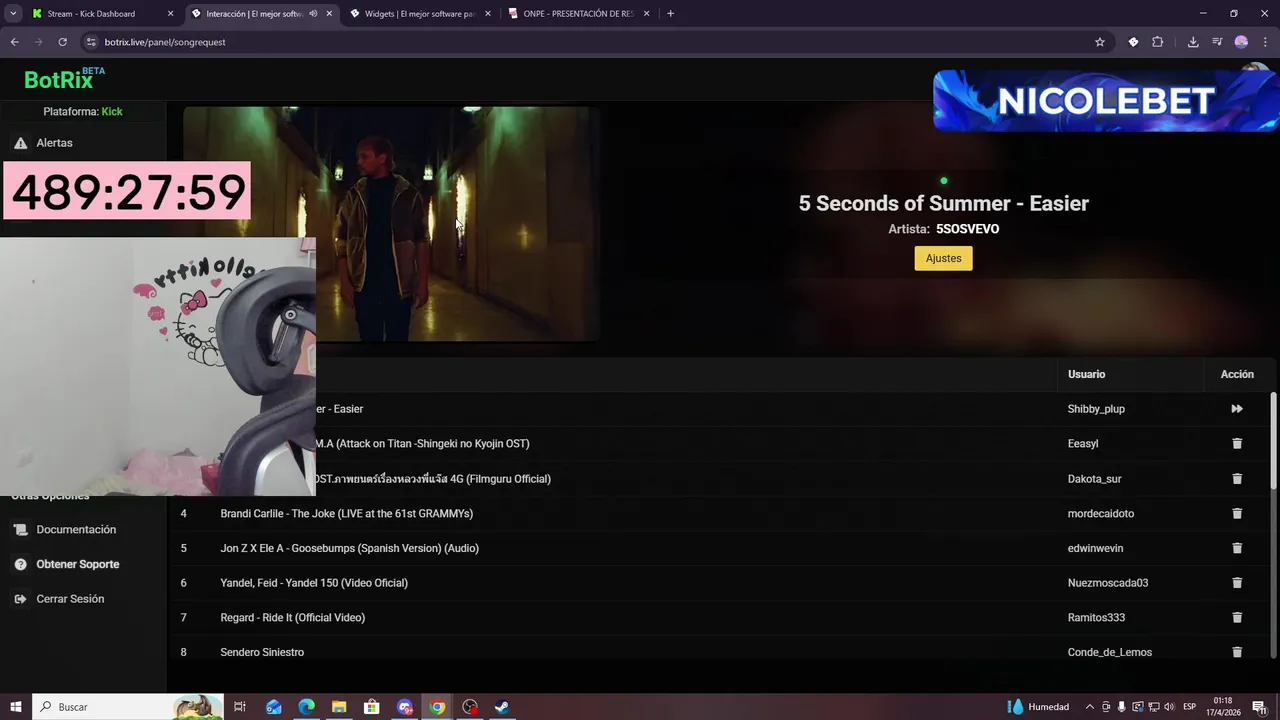
Task: Click the Usuario column header
Action: [x=1086, y=374]
